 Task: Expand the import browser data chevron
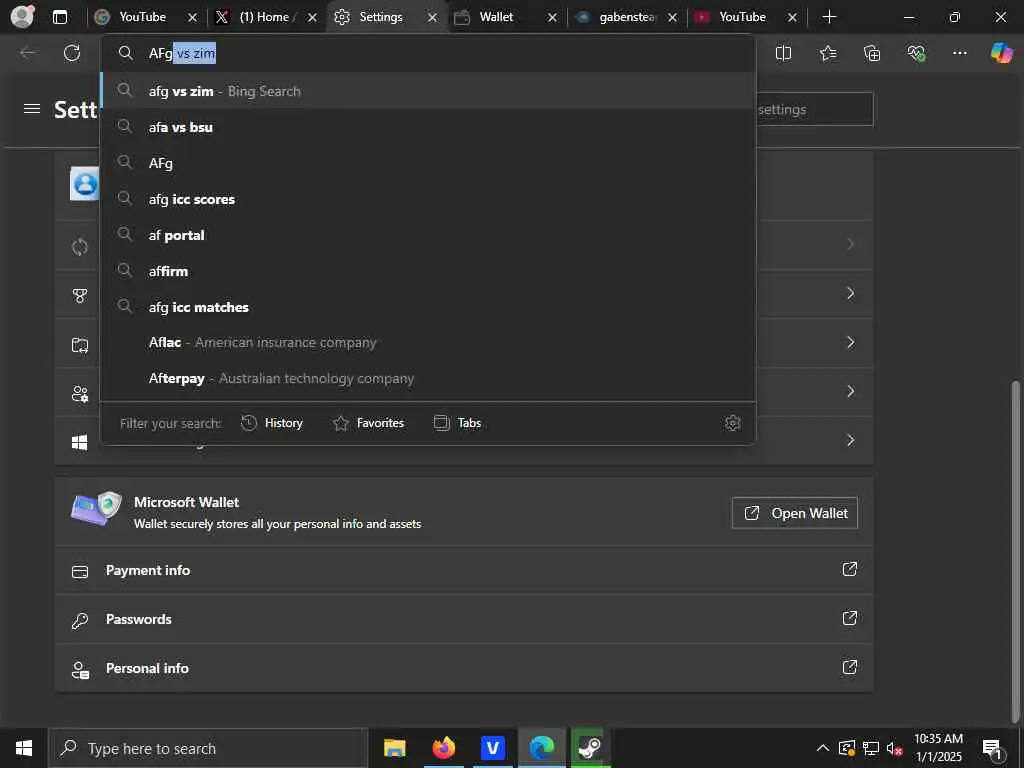coord(850,342)
